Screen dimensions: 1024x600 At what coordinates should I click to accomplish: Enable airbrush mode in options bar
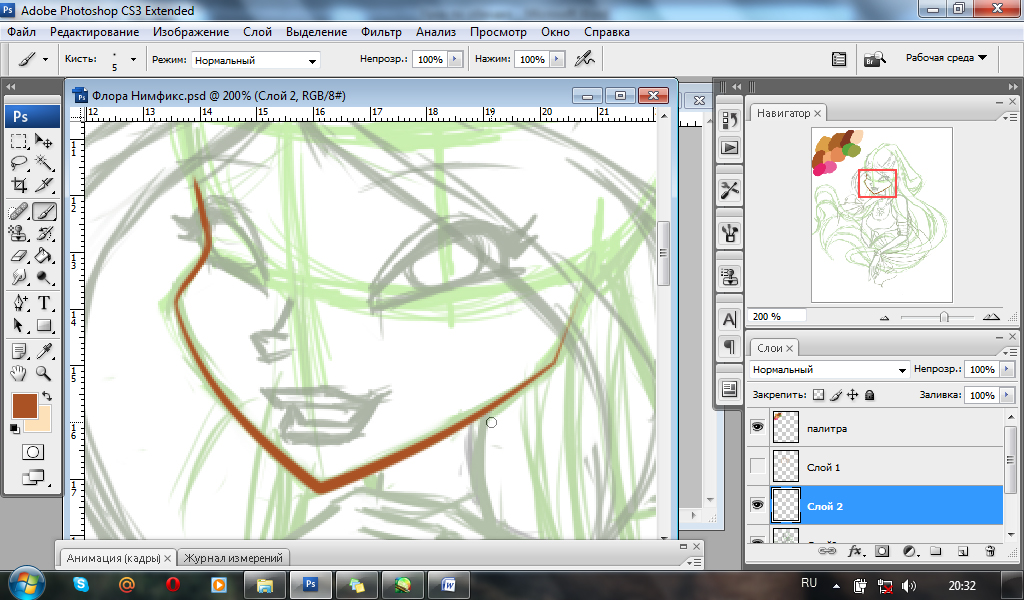click(x=585, y=59)
